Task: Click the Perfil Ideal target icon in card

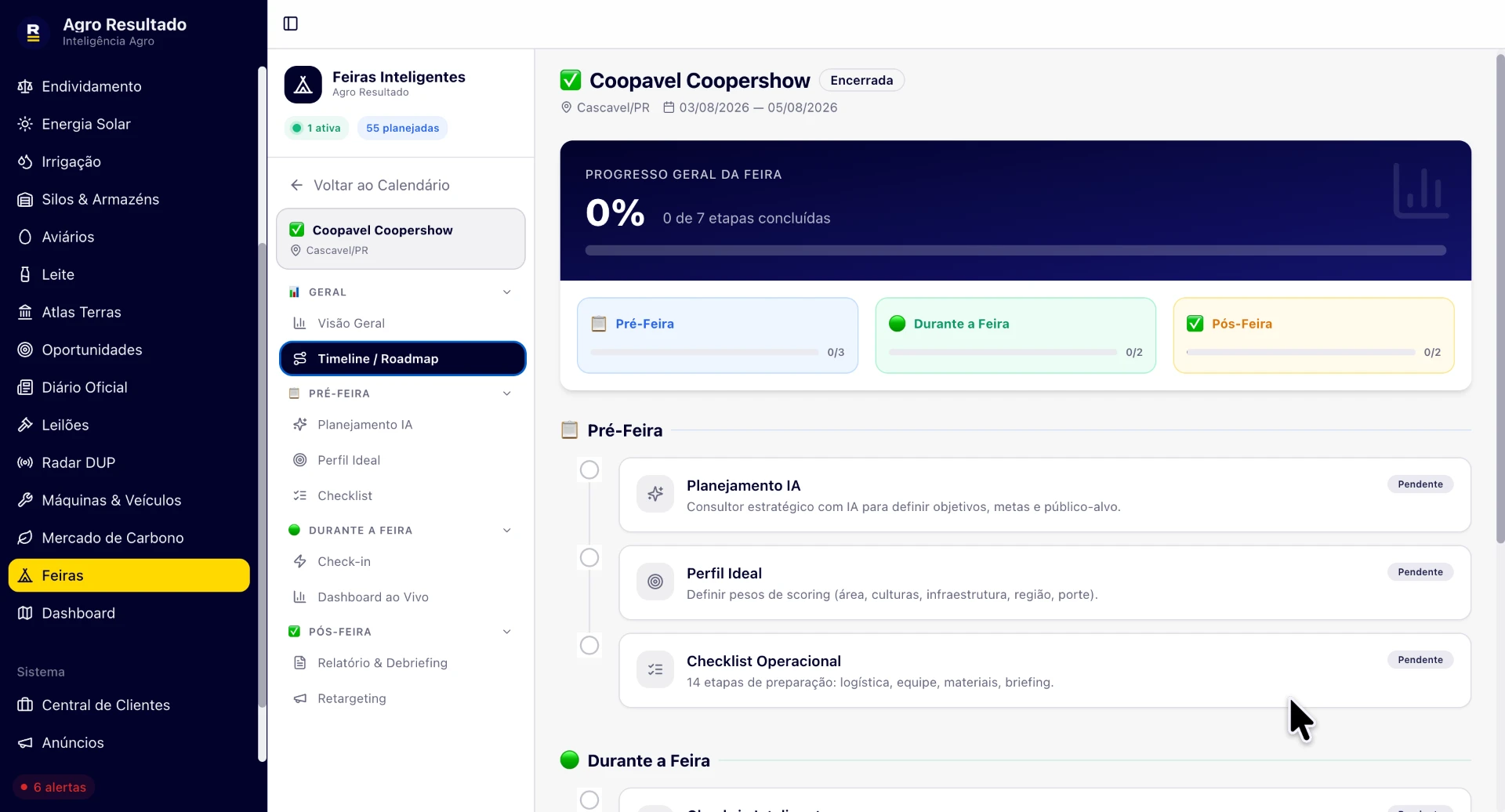Action: [x=655, y=582]
